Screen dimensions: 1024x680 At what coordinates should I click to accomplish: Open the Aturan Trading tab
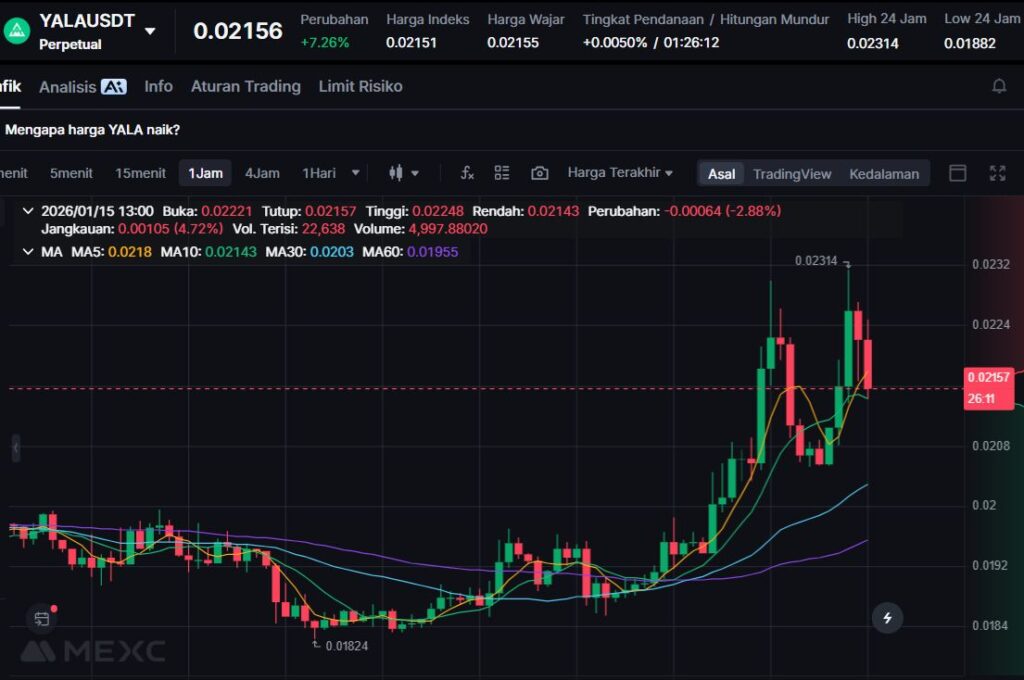(x=245, y=87)
